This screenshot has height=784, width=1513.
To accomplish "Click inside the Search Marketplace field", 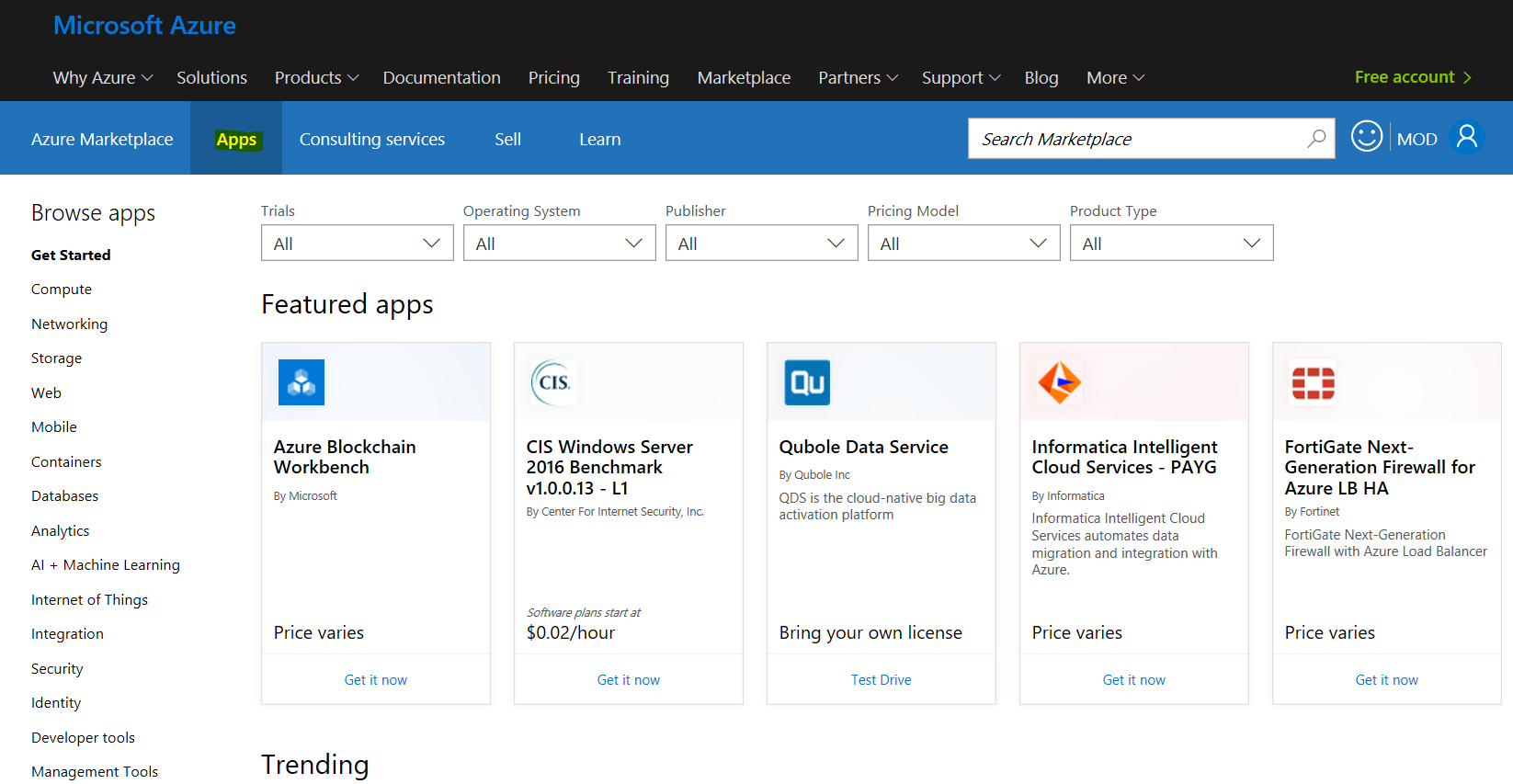I will [x=1135, y=139].
